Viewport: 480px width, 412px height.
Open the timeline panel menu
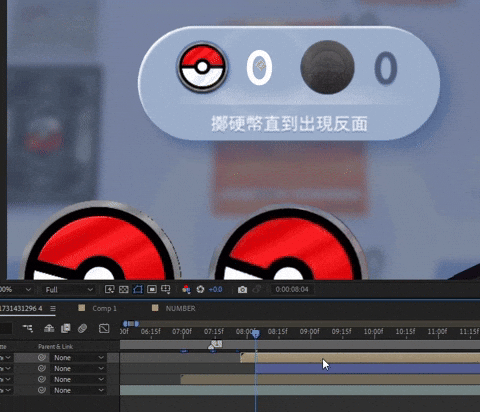(x=53, y=308)
